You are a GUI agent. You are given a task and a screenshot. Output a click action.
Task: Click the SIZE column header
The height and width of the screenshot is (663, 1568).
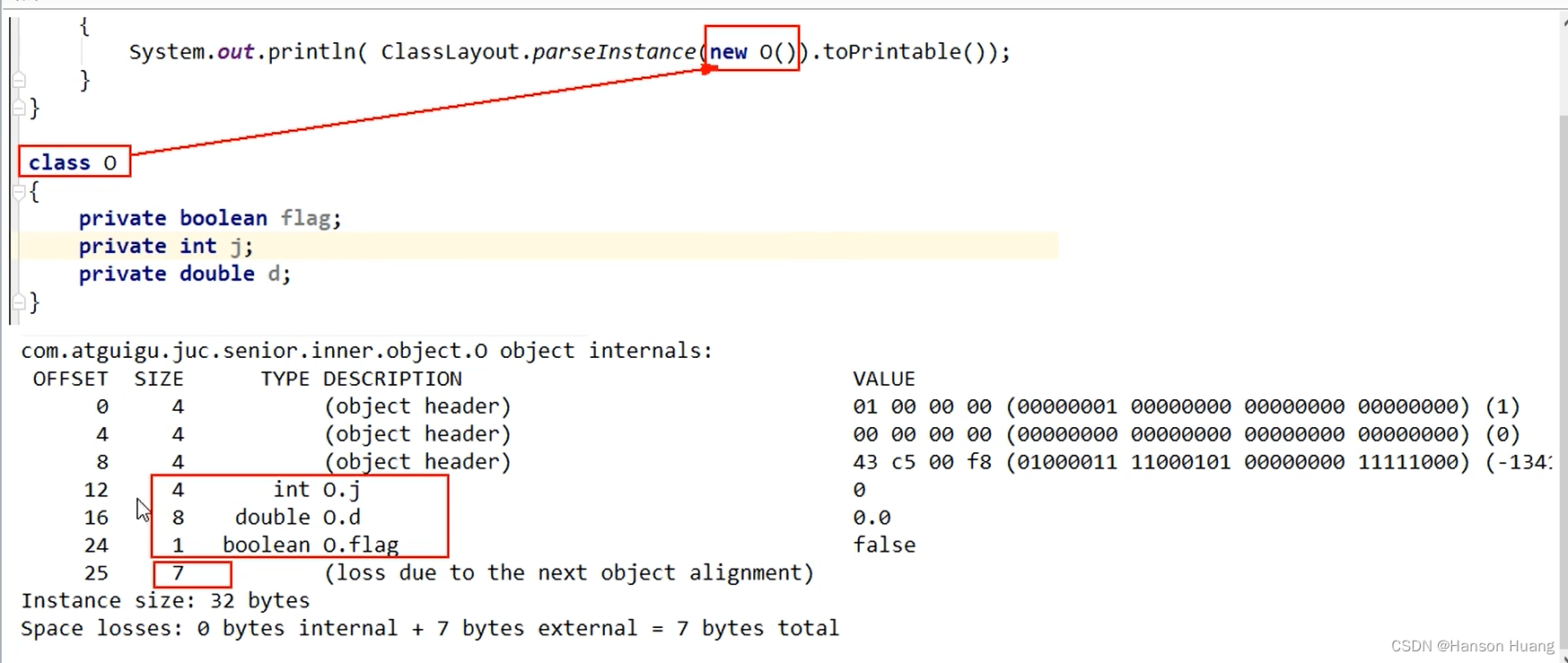(x=159, y=379)
